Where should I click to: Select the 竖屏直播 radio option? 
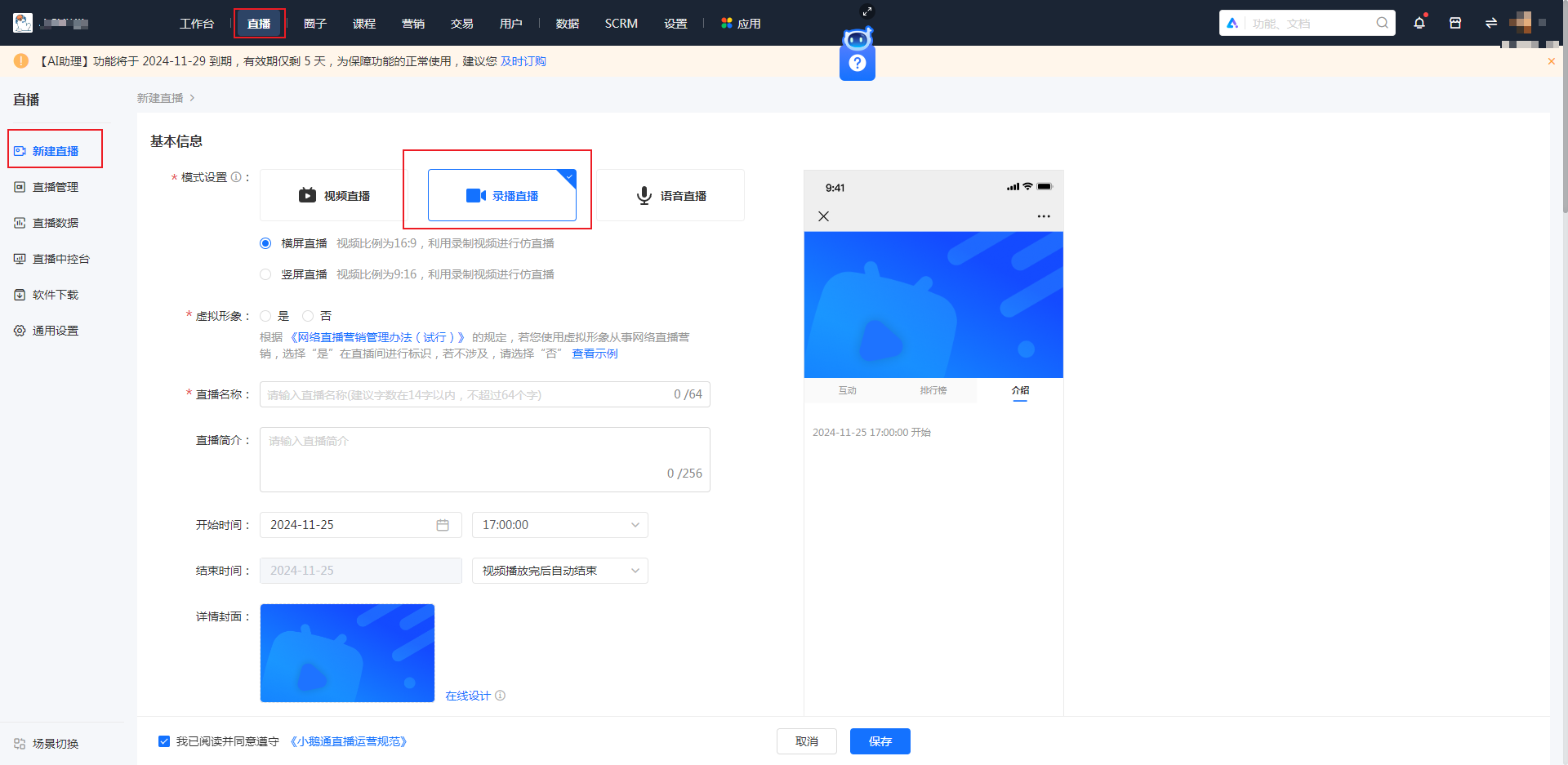tap(265, 274)
